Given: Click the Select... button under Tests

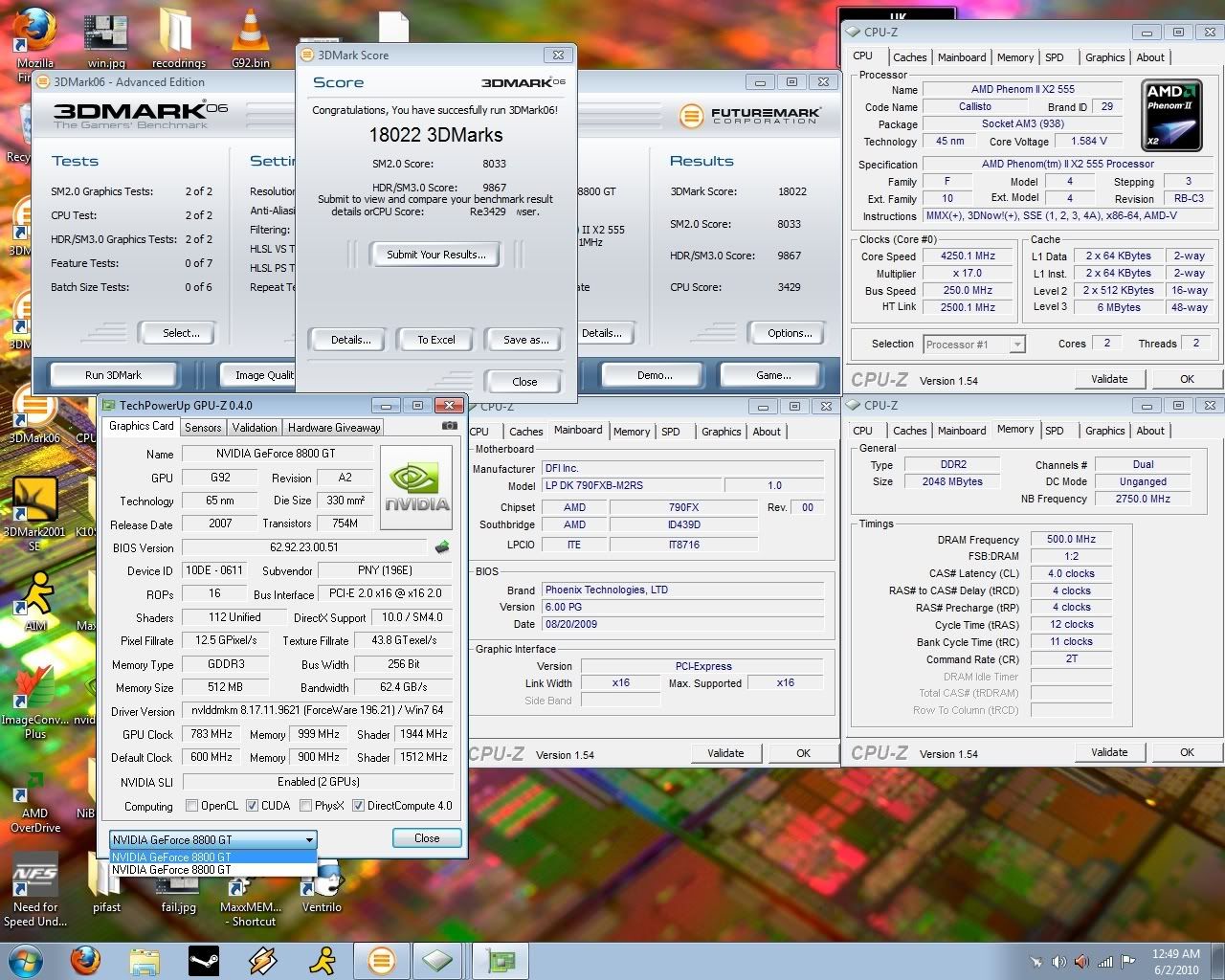Looking at the screenshot, I should pos(181,333).
